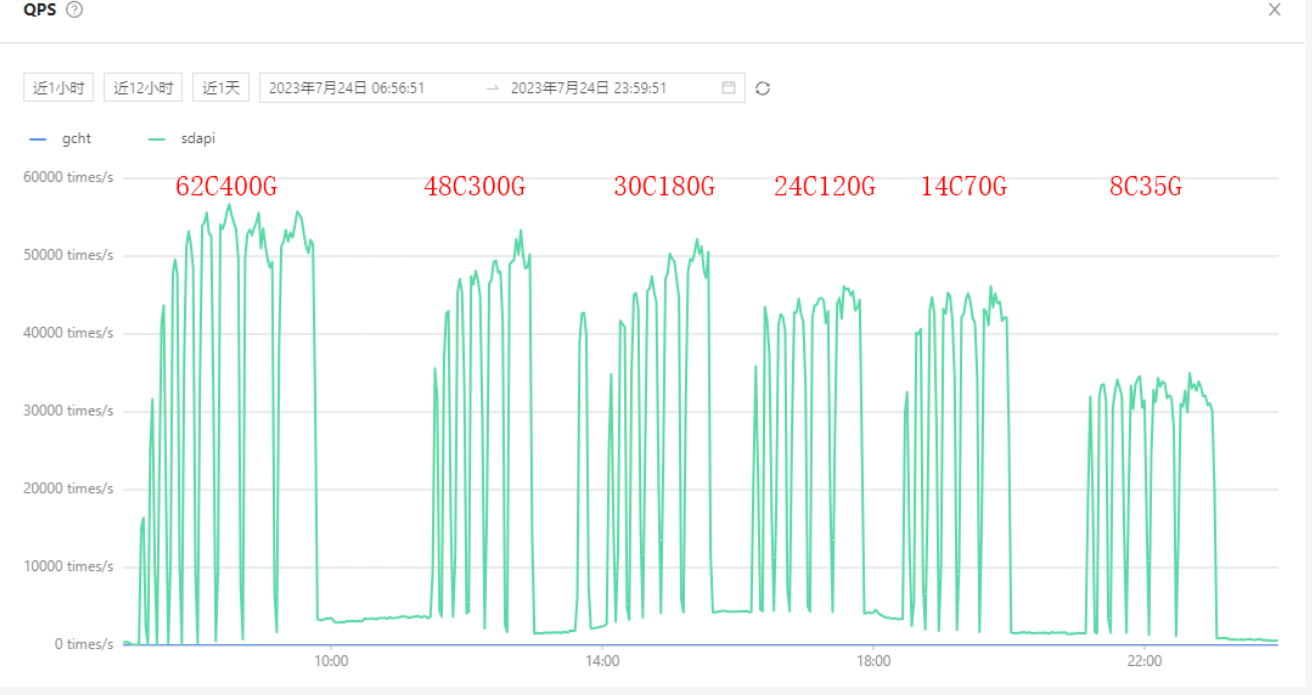Click the green sdapi legend line swatch

pos(156,139)
